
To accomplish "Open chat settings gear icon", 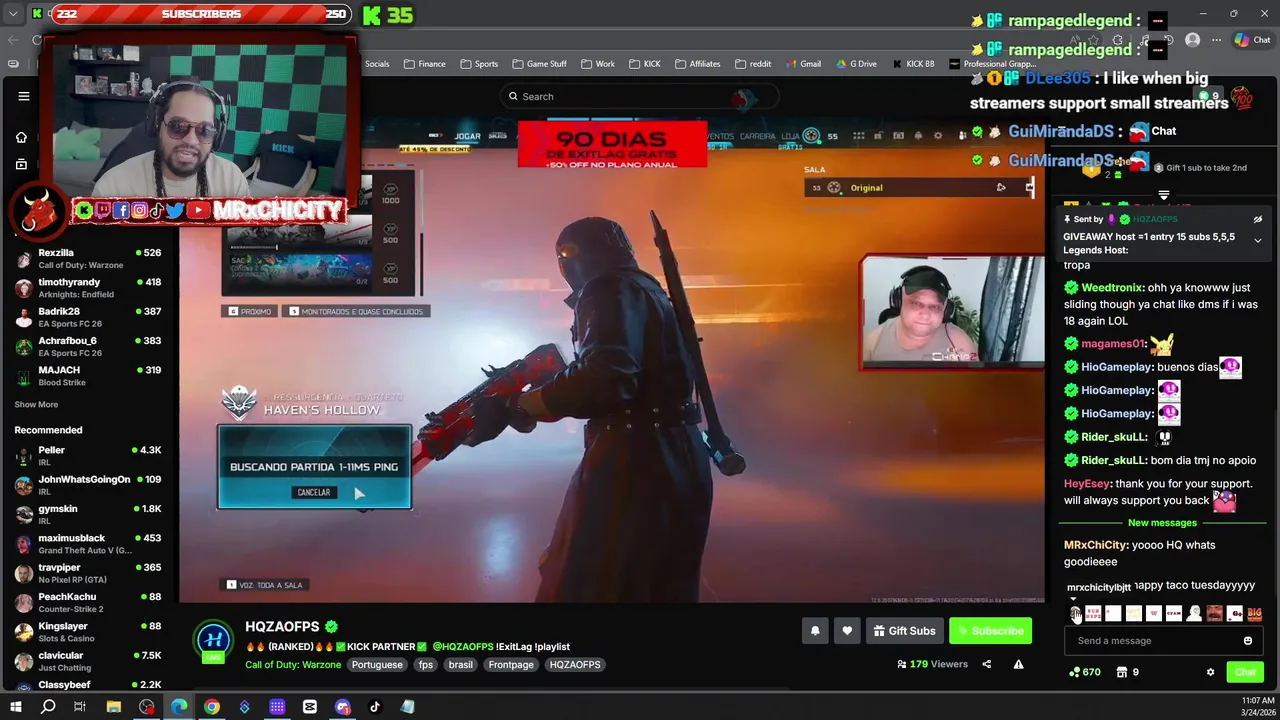I will pyautogui.click(x=1210, y=672).
